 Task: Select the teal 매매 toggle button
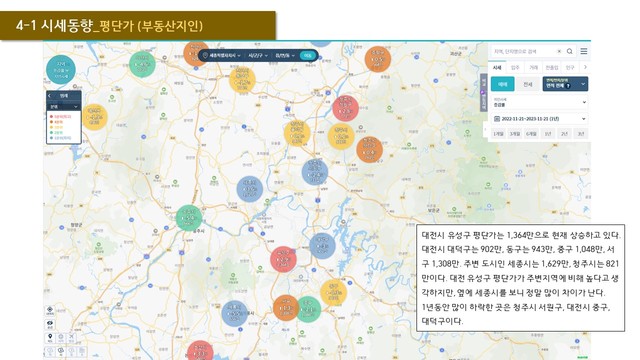click(x=502, y=84)
